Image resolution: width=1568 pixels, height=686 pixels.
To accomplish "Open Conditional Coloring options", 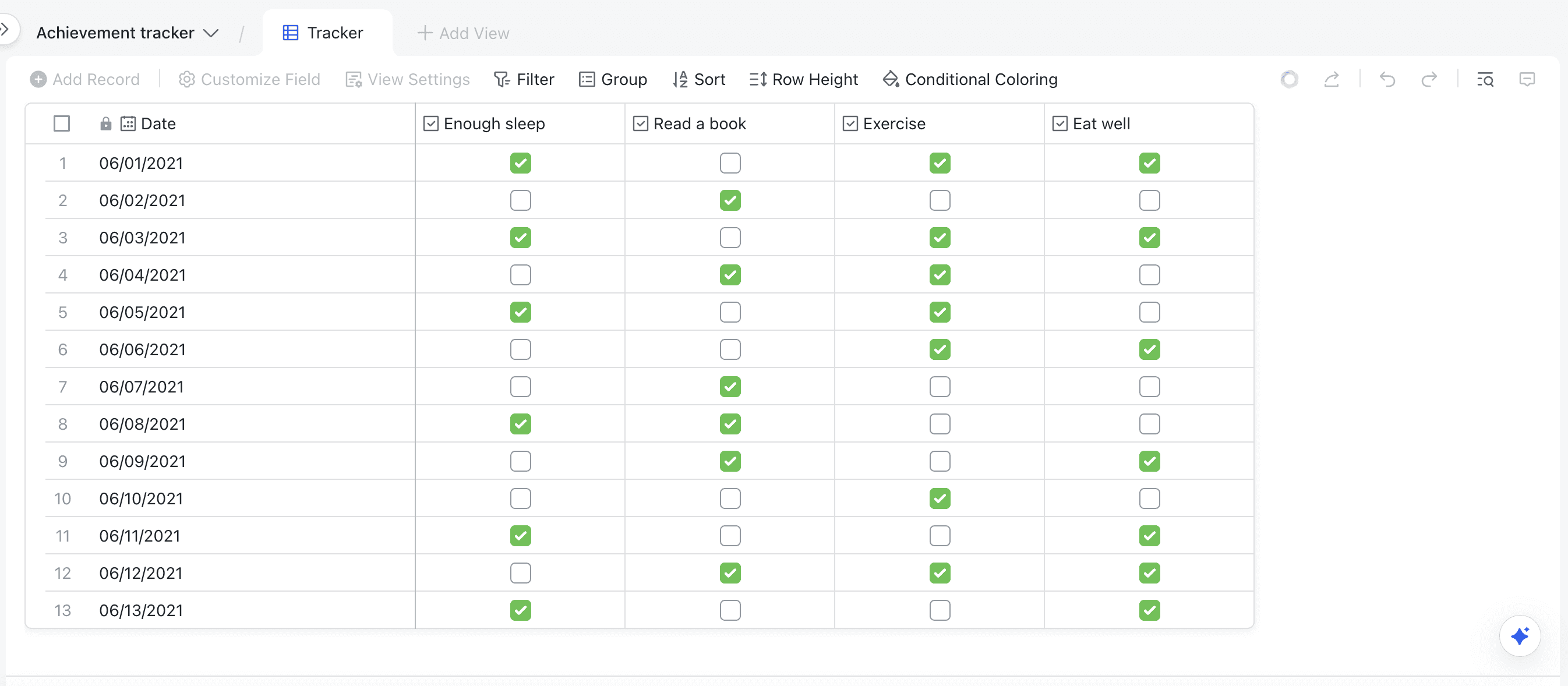I will [970, 79].
